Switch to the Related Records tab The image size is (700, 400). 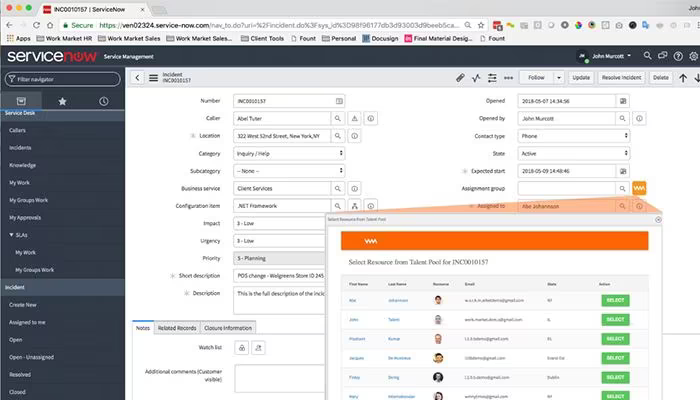[x=177, y=328]
